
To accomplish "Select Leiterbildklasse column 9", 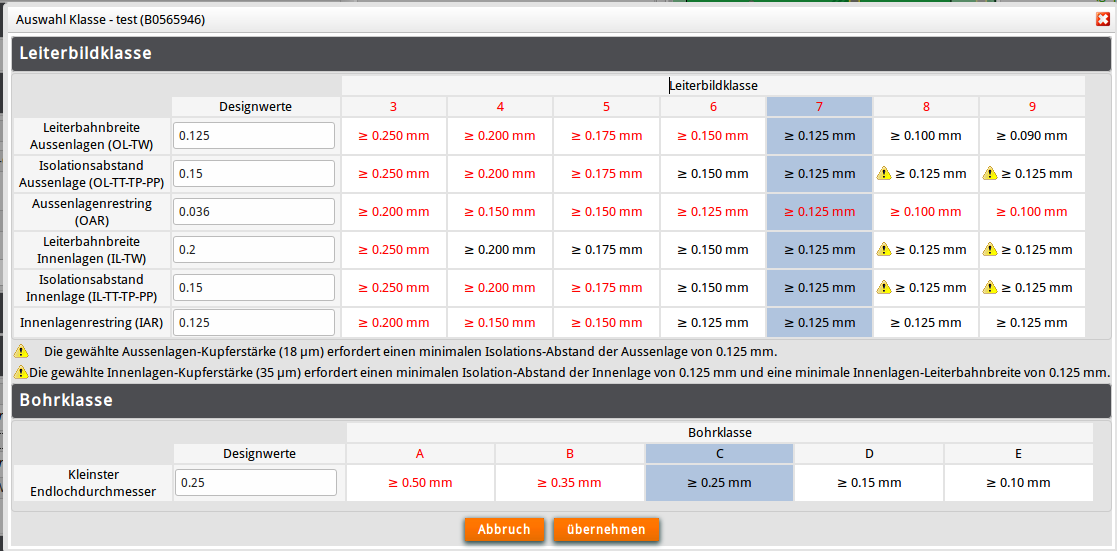I will [x=1032, y=107].
